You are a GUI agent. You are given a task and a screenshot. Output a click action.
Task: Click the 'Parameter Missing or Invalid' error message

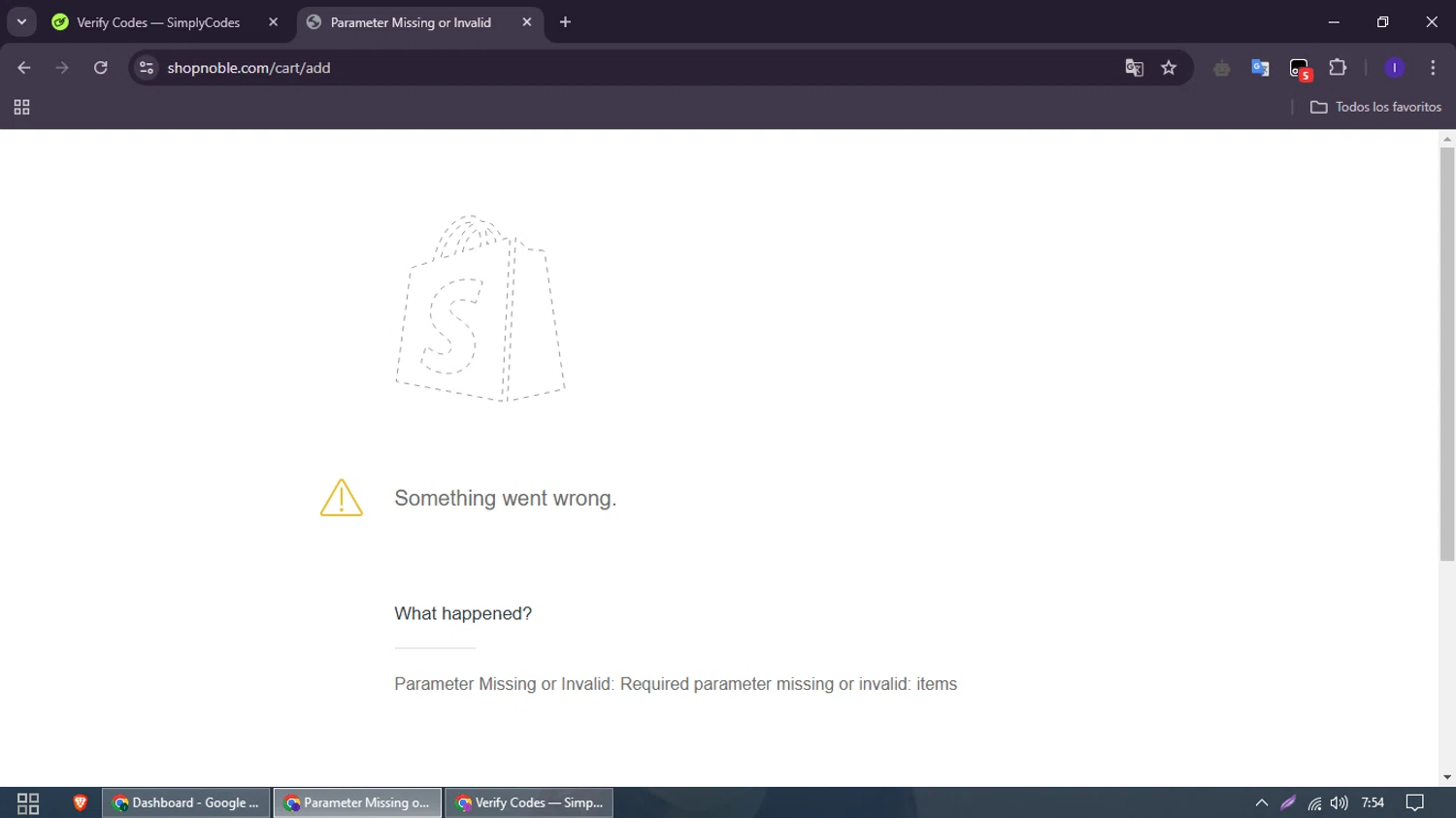click(676, 684)
